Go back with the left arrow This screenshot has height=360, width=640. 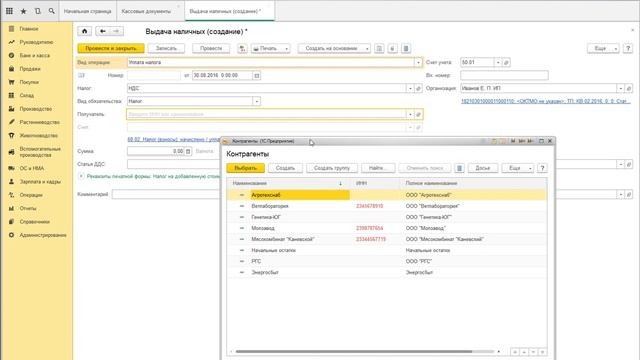102,31
